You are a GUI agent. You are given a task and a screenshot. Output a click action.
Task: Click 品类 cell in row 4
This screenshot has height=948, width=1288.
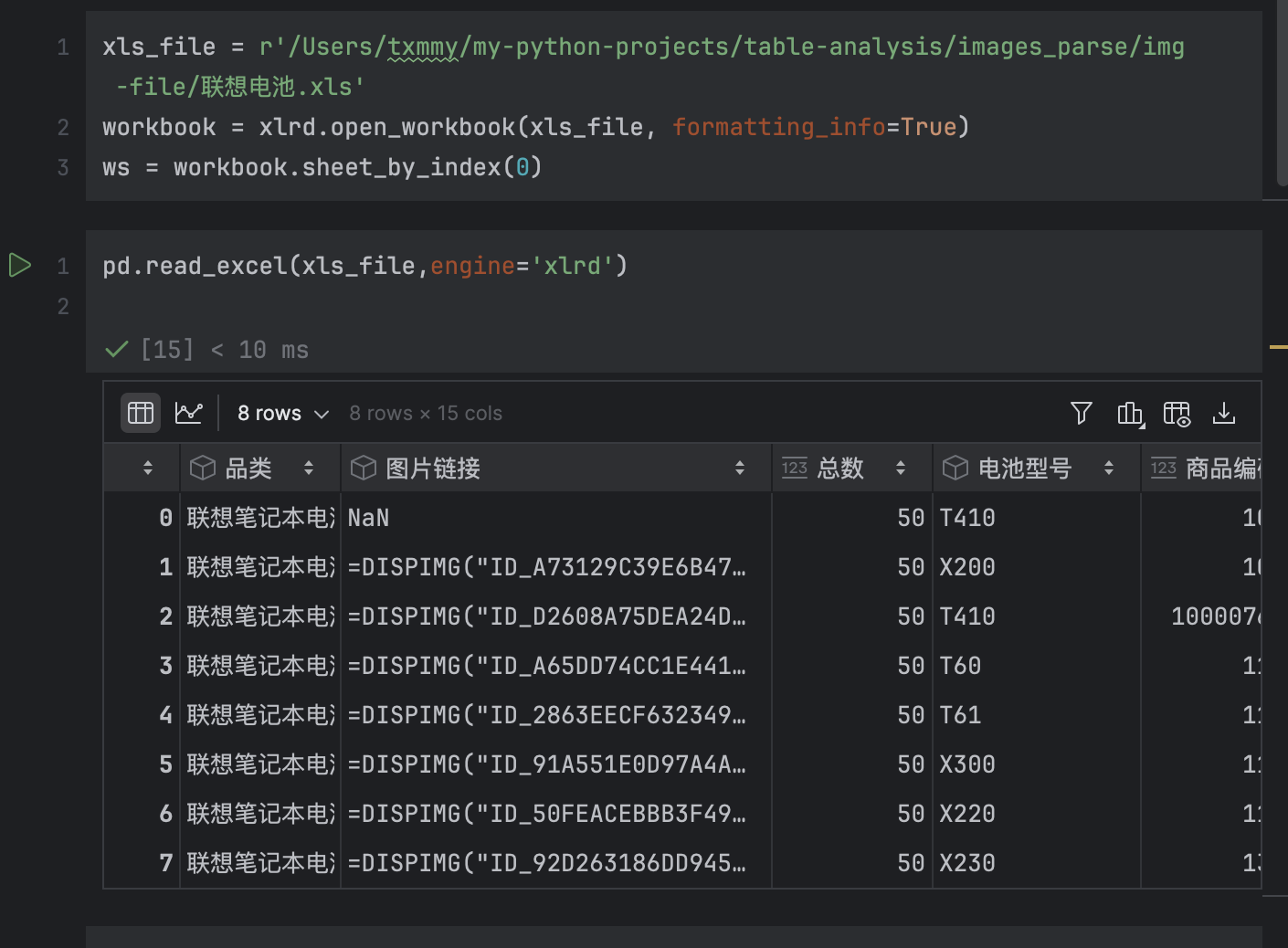pyautogui.click(x=260, y=714)
